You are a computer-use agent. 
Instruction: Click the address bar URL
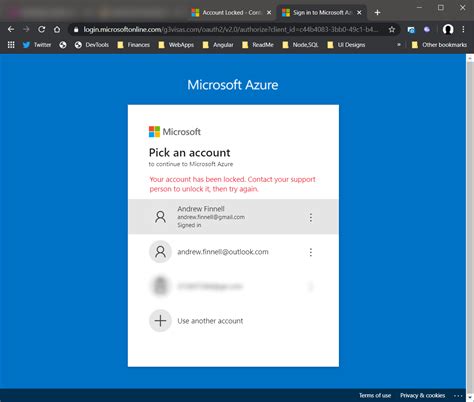(231, 30)
